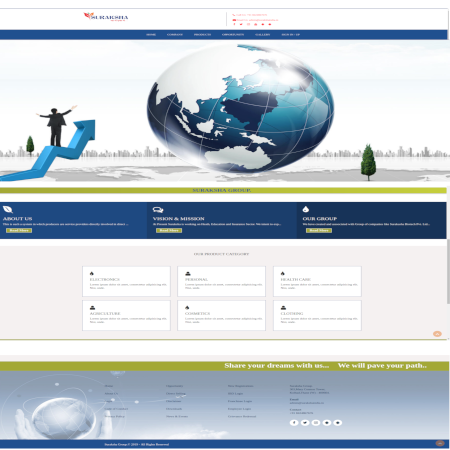450x450 pixels.
Task: Click the Instagram icon in the footer
Action: tap(316, 423)
